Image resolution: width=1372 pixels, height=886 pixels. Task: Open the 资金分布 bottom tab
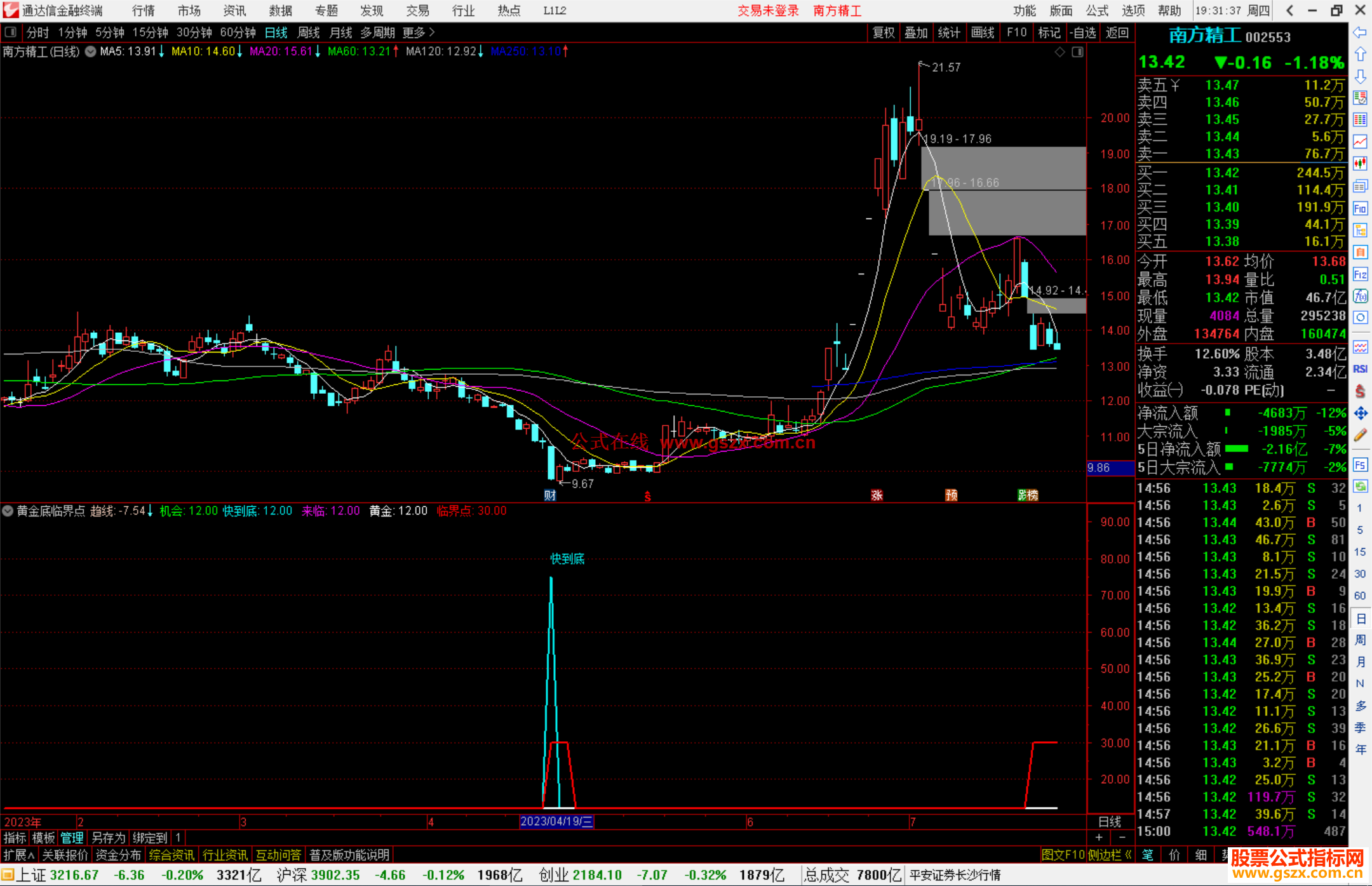(118, 855)
